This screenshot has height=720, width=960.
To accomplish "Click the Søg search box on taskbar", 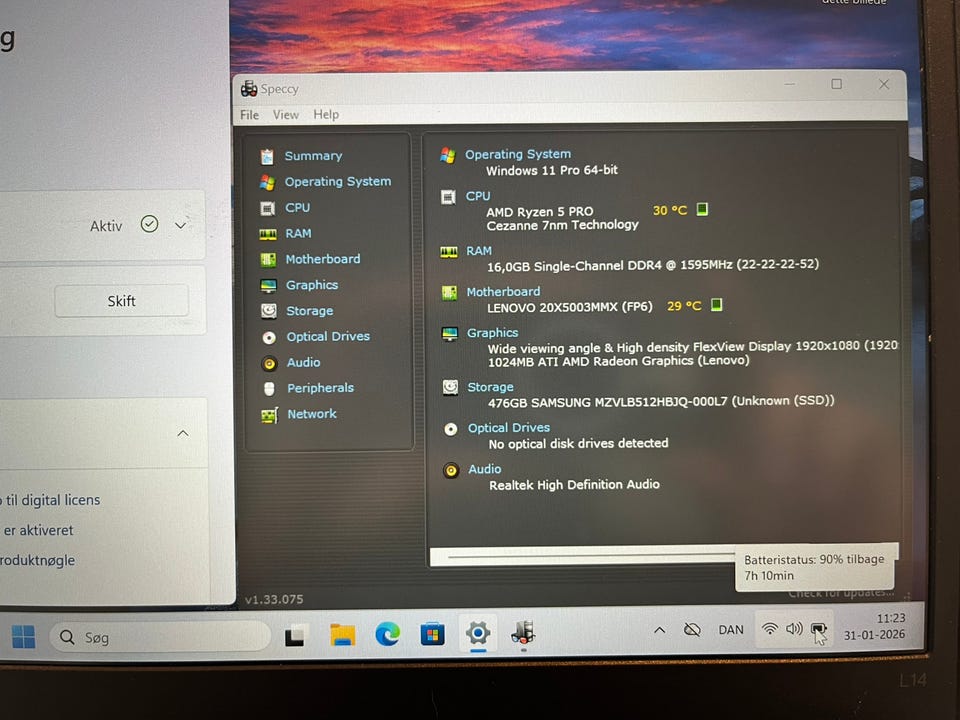I will (160, 637).
